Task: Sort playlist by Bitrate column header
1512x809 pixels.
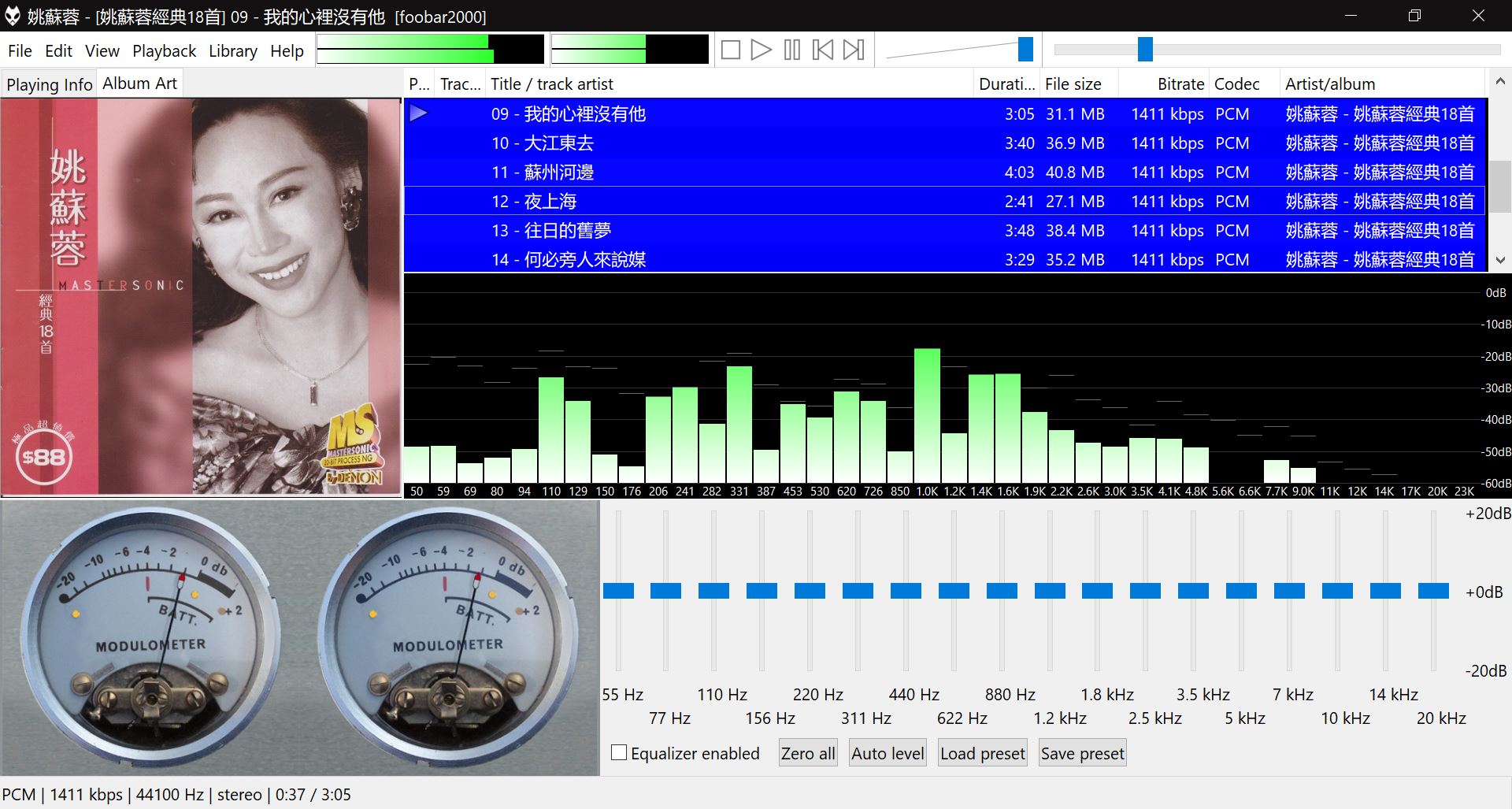Action: (x=1164, y=84)
